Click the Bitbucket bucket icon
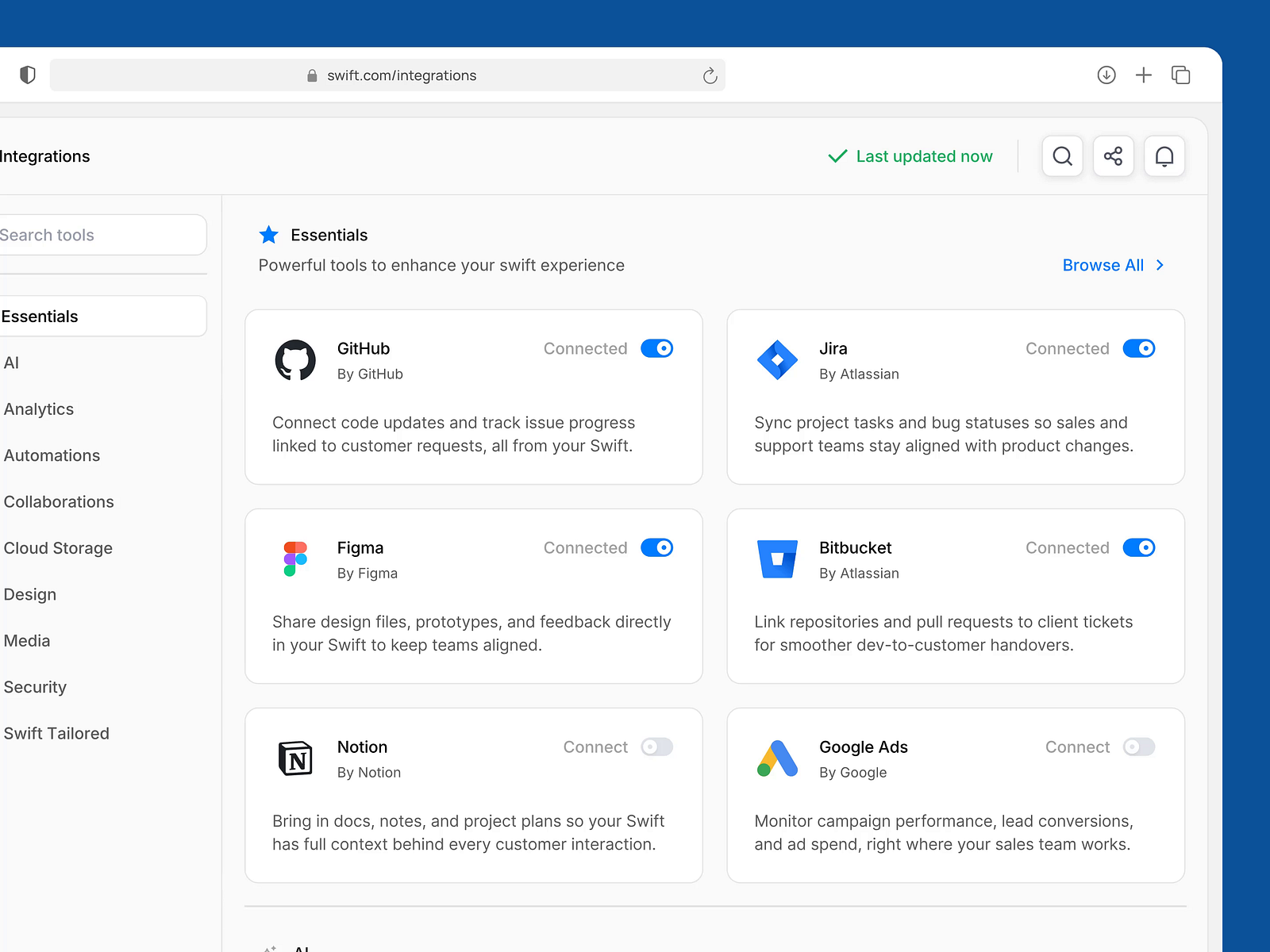Screen dimensions: 1270x952 tap(779, 559)
